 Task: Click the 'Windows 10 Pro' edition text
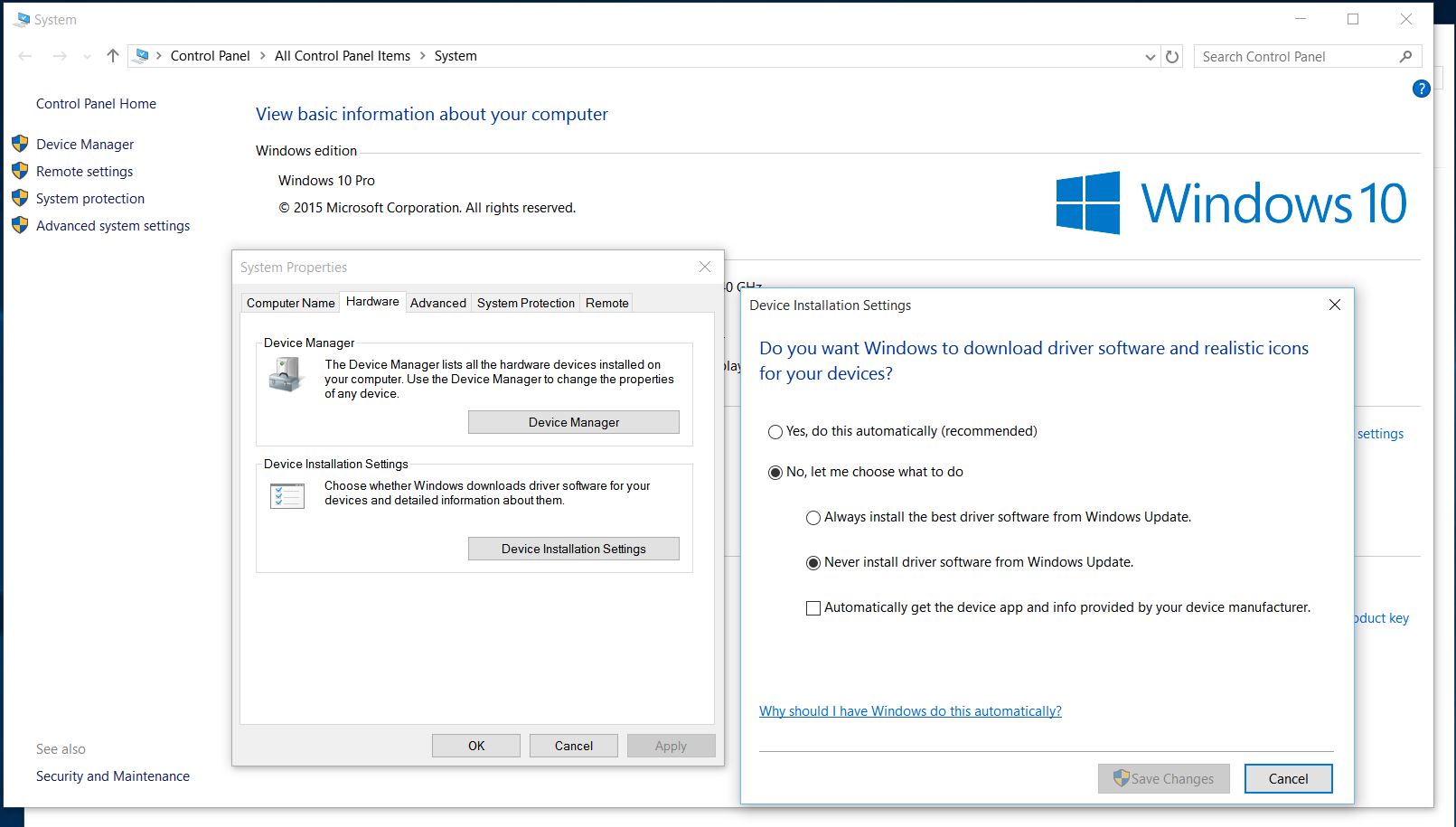tap(326, 181)
